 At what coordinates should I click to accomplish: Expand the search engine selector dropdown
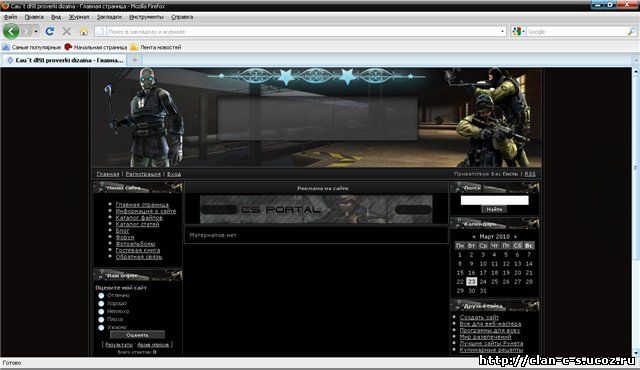(518, 31)
